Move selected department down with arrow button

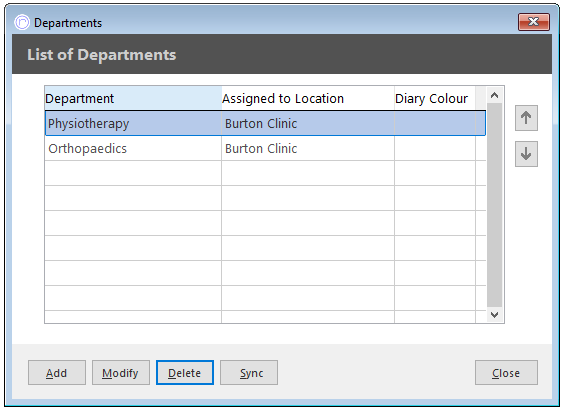(526, 154)
